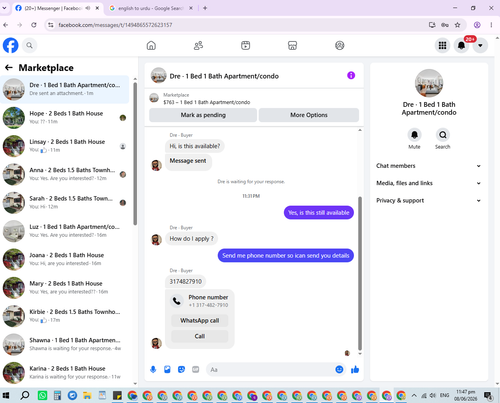Show hidden system tray icons
Viewport: 500px width, 403px height.
click(414, 396)
